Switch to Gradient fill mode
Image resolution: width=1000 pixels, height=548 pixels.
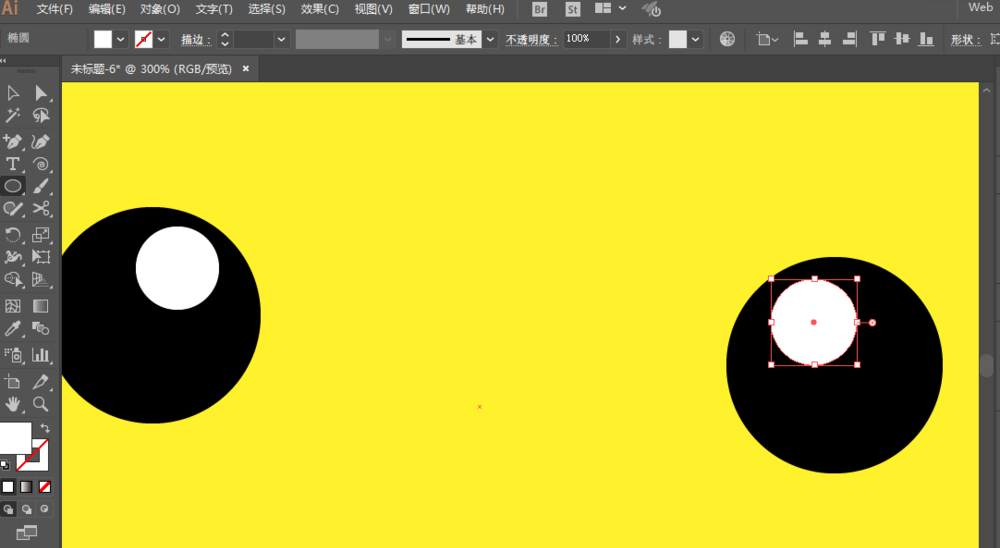26,487
